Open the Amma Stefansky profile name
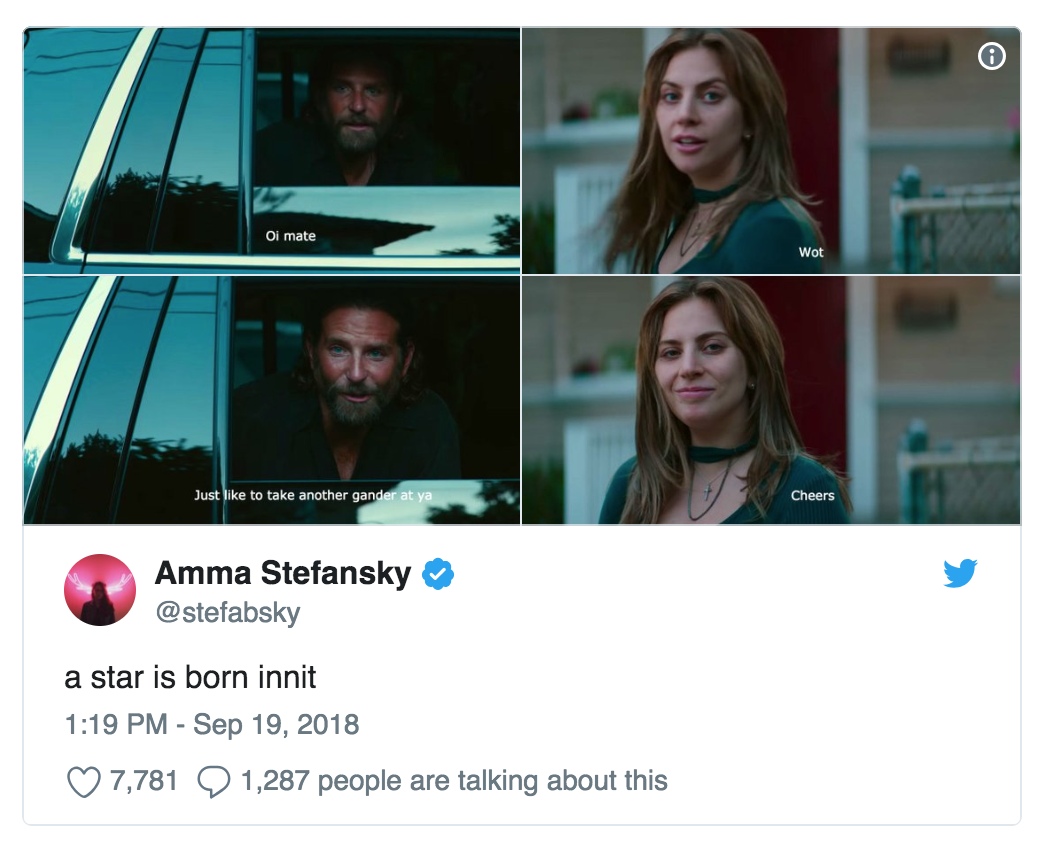 283,574
